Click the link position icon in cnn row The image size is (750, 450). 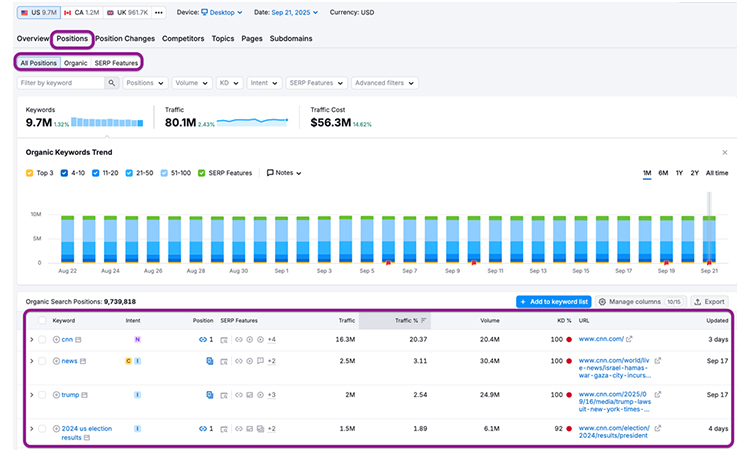pos(203,340)
